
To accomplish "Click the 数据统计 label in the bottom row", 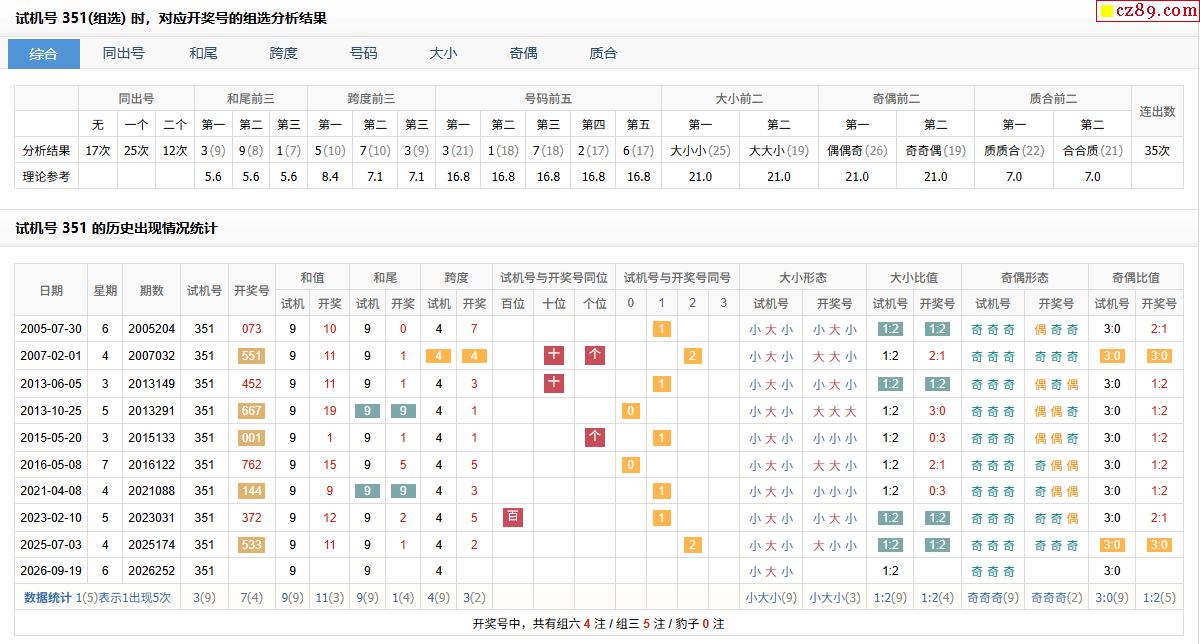I will [48, 597].
